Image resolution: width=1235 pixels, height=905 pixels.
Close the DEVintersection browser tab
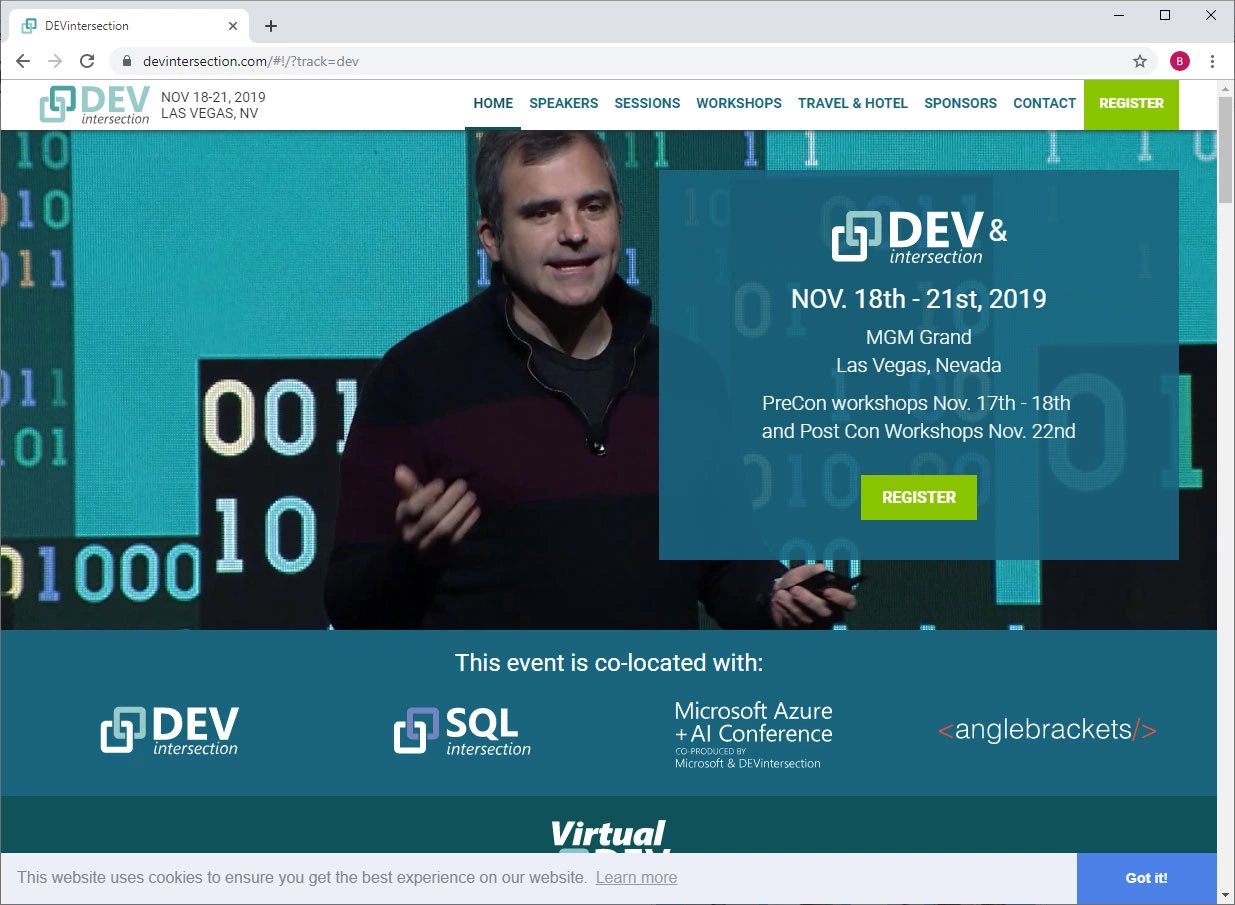tap(234, 26)
